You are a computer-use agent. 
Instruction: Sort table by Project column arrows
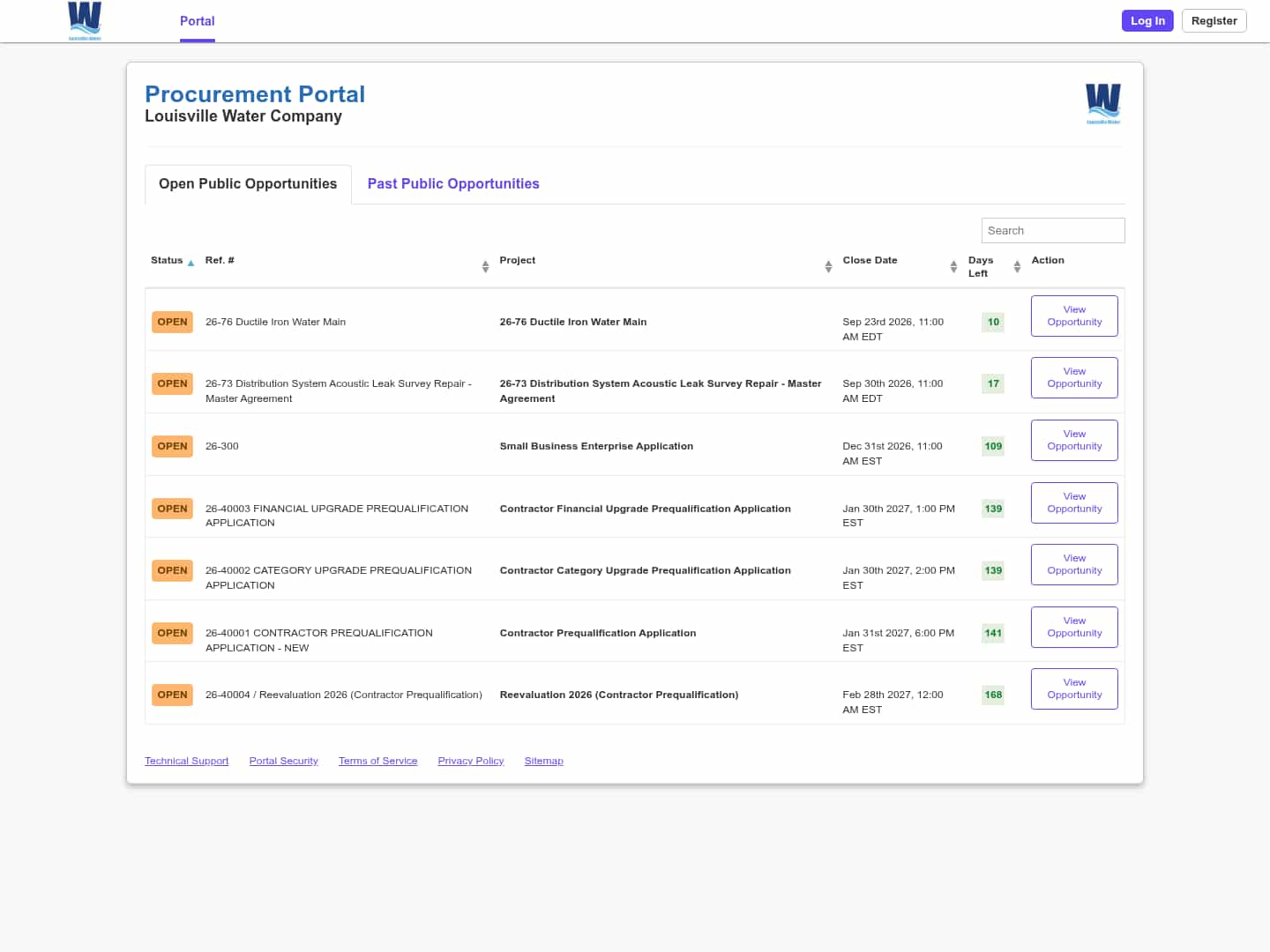coord(828,266)
